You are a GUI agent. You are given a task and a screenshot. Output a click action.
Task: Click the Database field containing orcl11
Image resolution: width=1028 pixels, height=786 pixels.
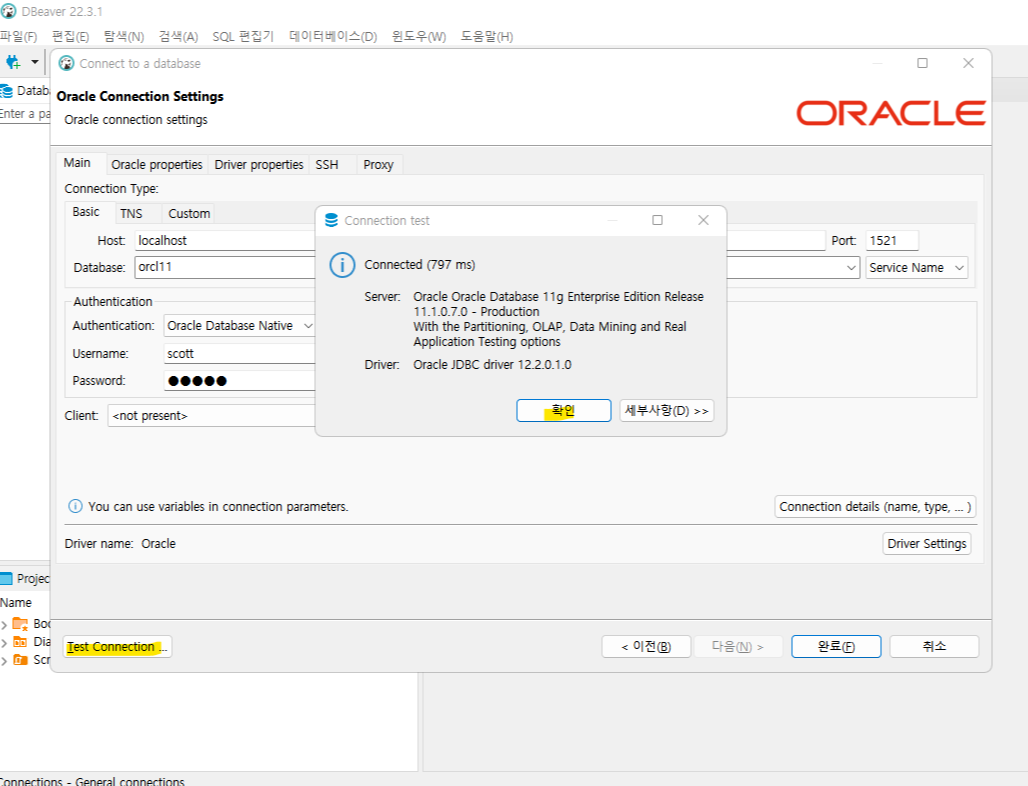(x=226, y=267)
